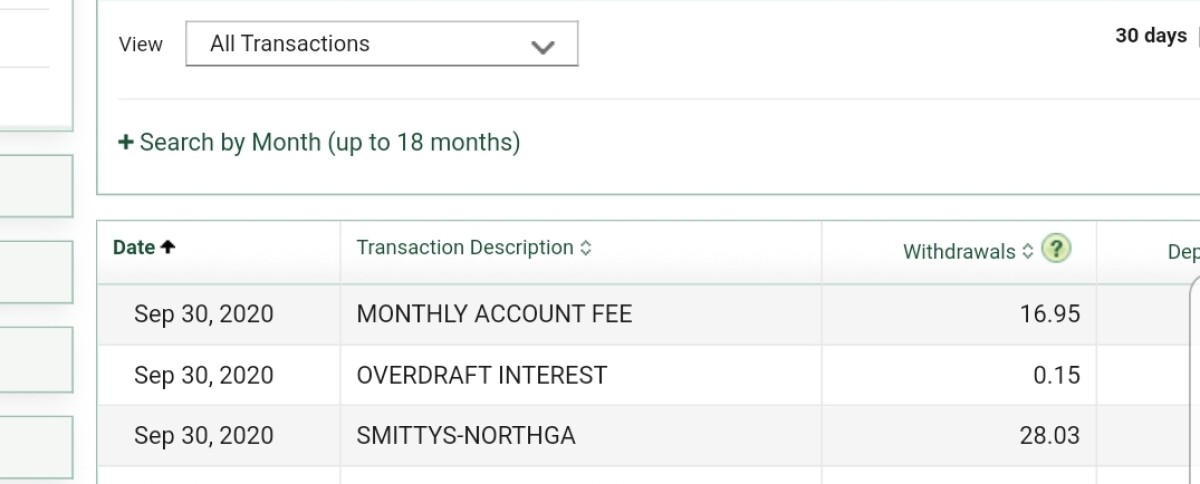
Task: Sort by Date column header
Action: pos(134,247)
